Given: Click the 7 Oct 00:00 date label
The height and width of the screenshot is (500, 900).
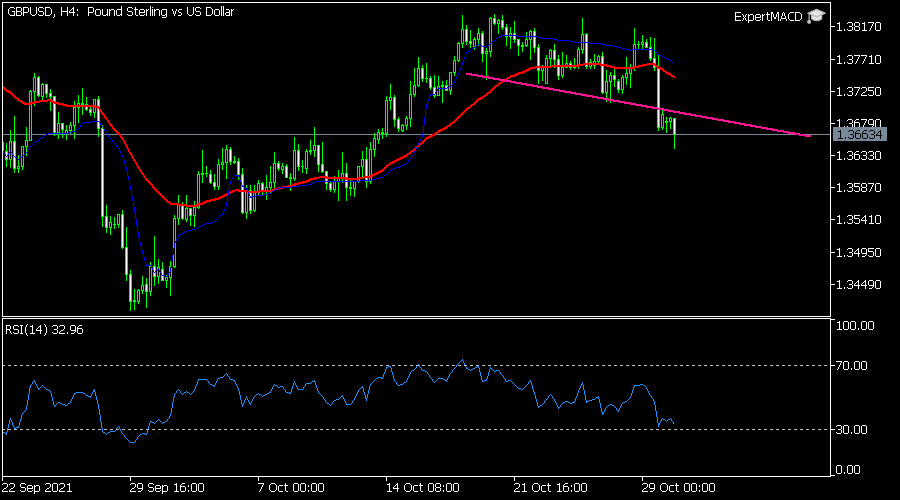Looking at the screenshot, I should pyautogui.click(x=291, y=488).
